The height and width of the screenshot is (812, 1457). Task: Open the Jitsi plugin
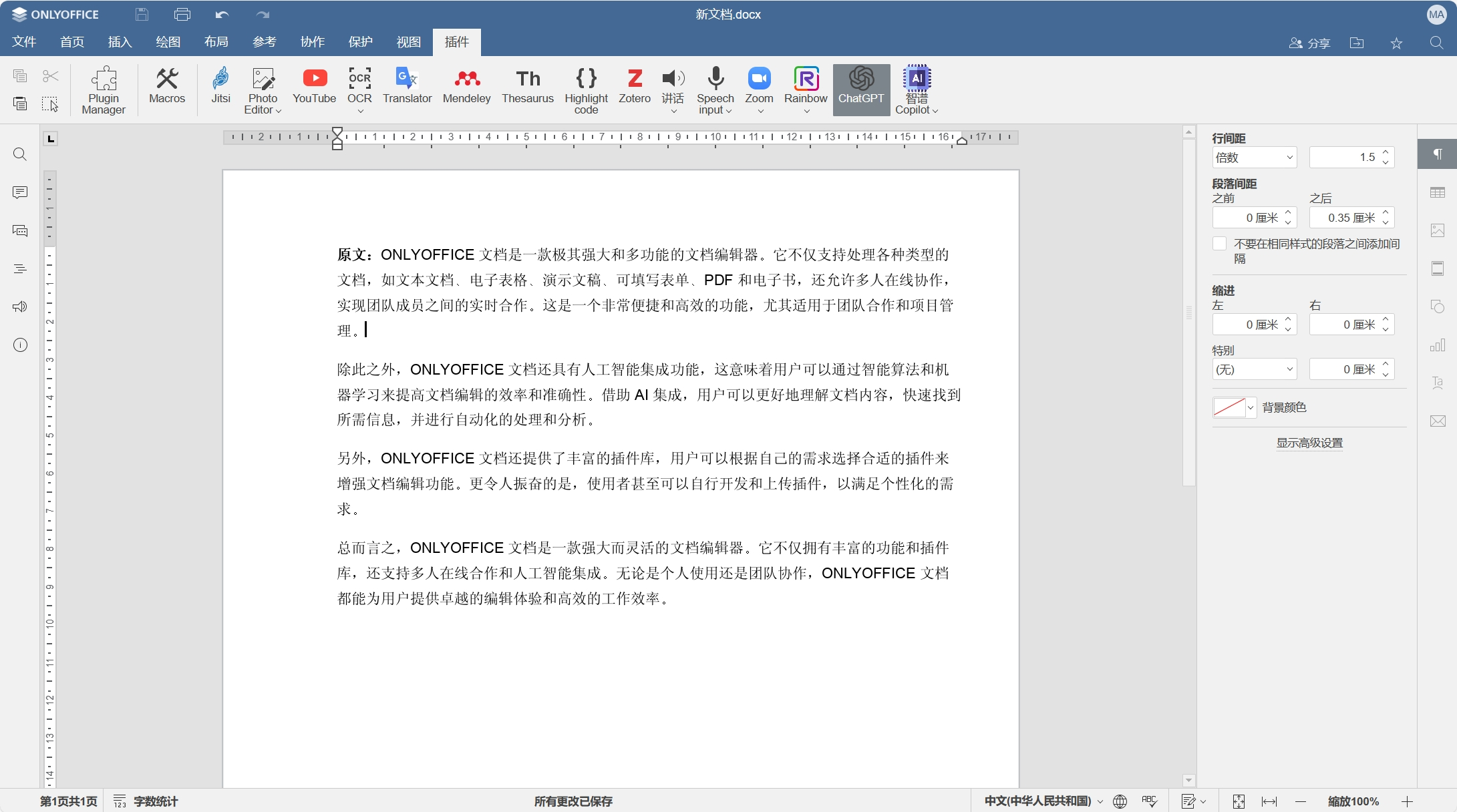(220, 85)
